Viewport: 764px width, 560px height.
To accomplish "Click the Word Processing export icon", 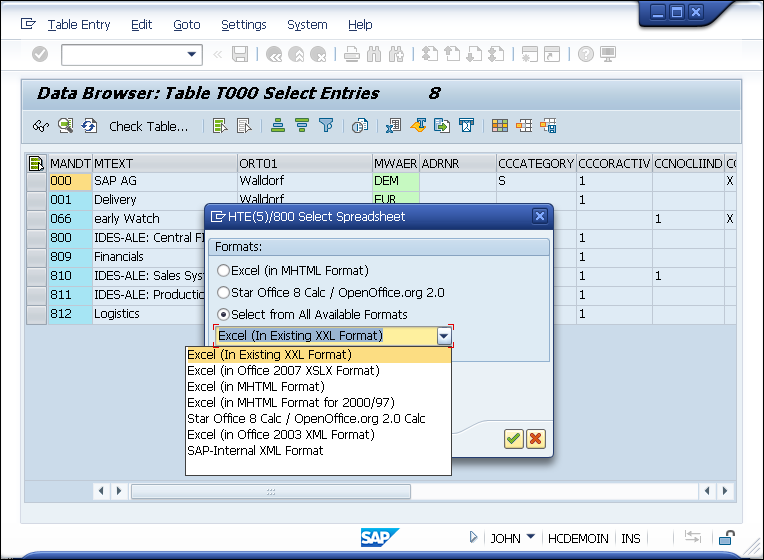I will [418, 126].
